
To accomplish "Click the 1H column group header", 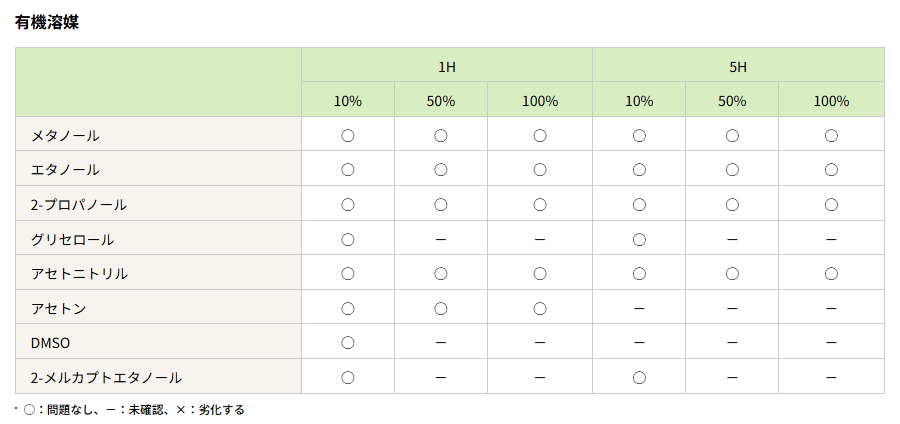I will click(x=447, y=66).
